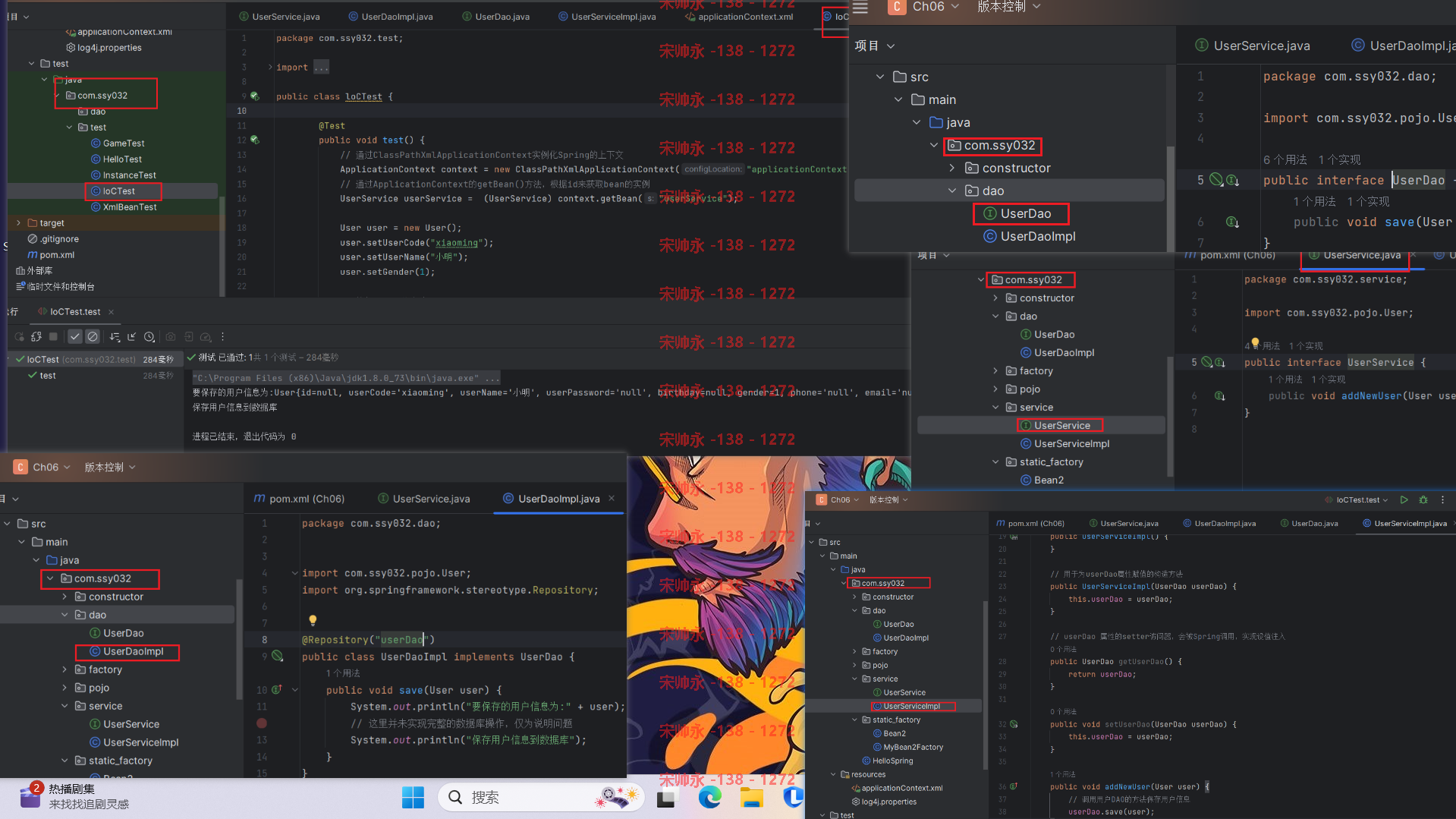Image resolution: width=1456 pixels, height=819 pixels.
Task: Click the rerun failed tests icon
Action: tap(36, 336)
